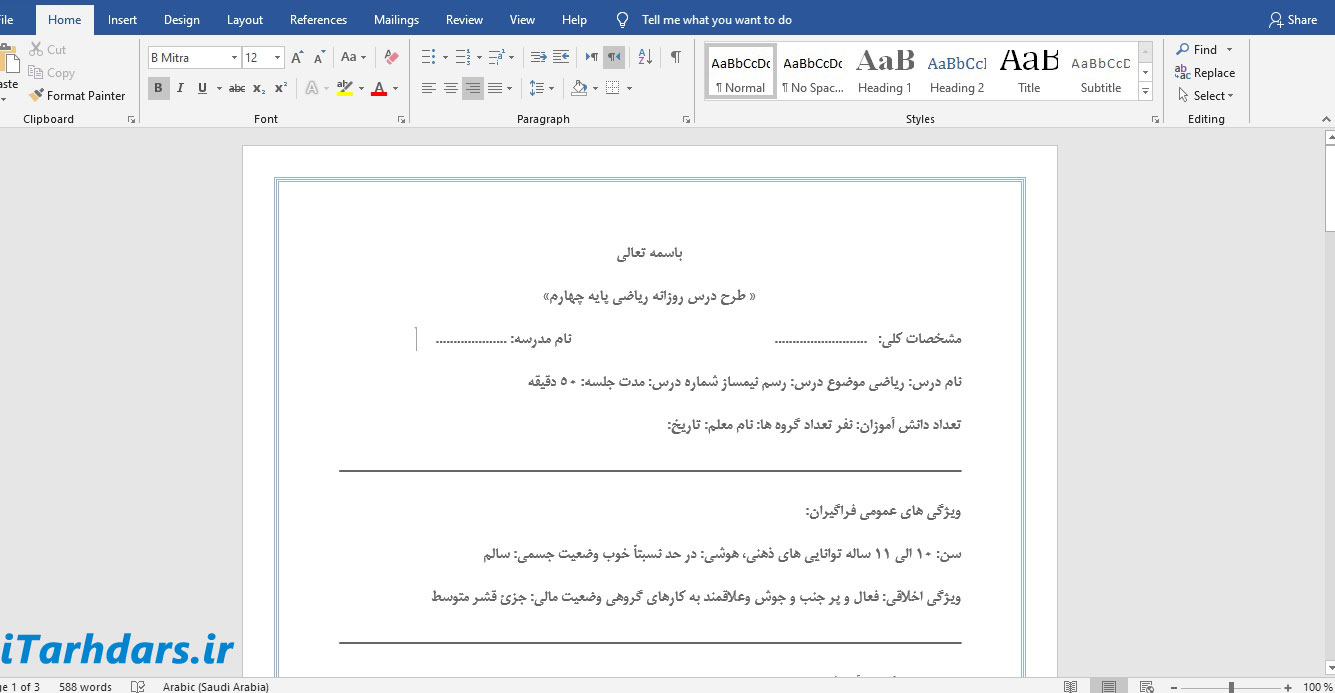The image size is (1335, 693).
Task: Switch to Web Layout view
Action: click(x=1146, y=686)
